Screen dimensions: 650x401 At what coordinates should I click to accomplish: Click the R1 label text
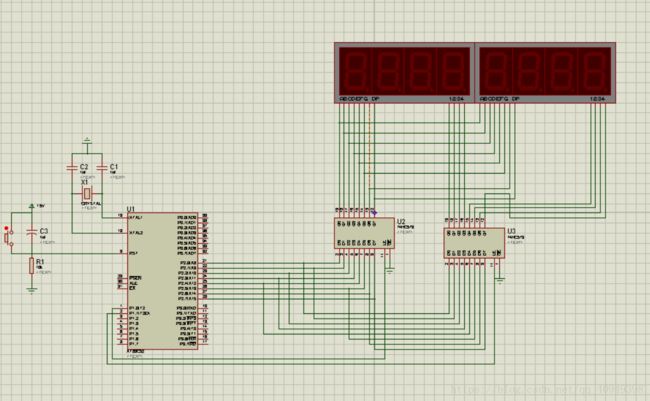point(40,262)
